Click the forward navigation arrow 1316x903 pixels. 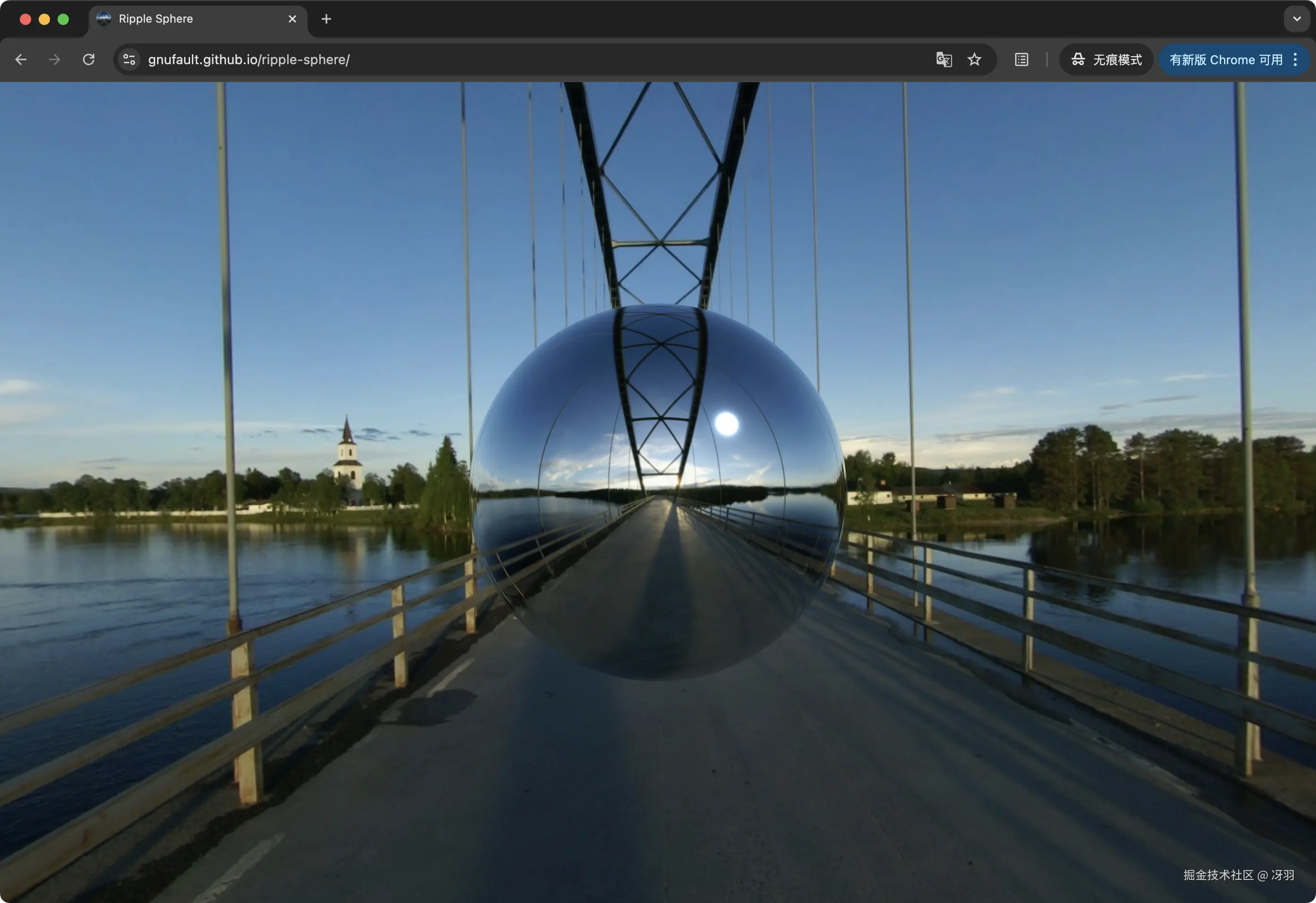(54, 59)
